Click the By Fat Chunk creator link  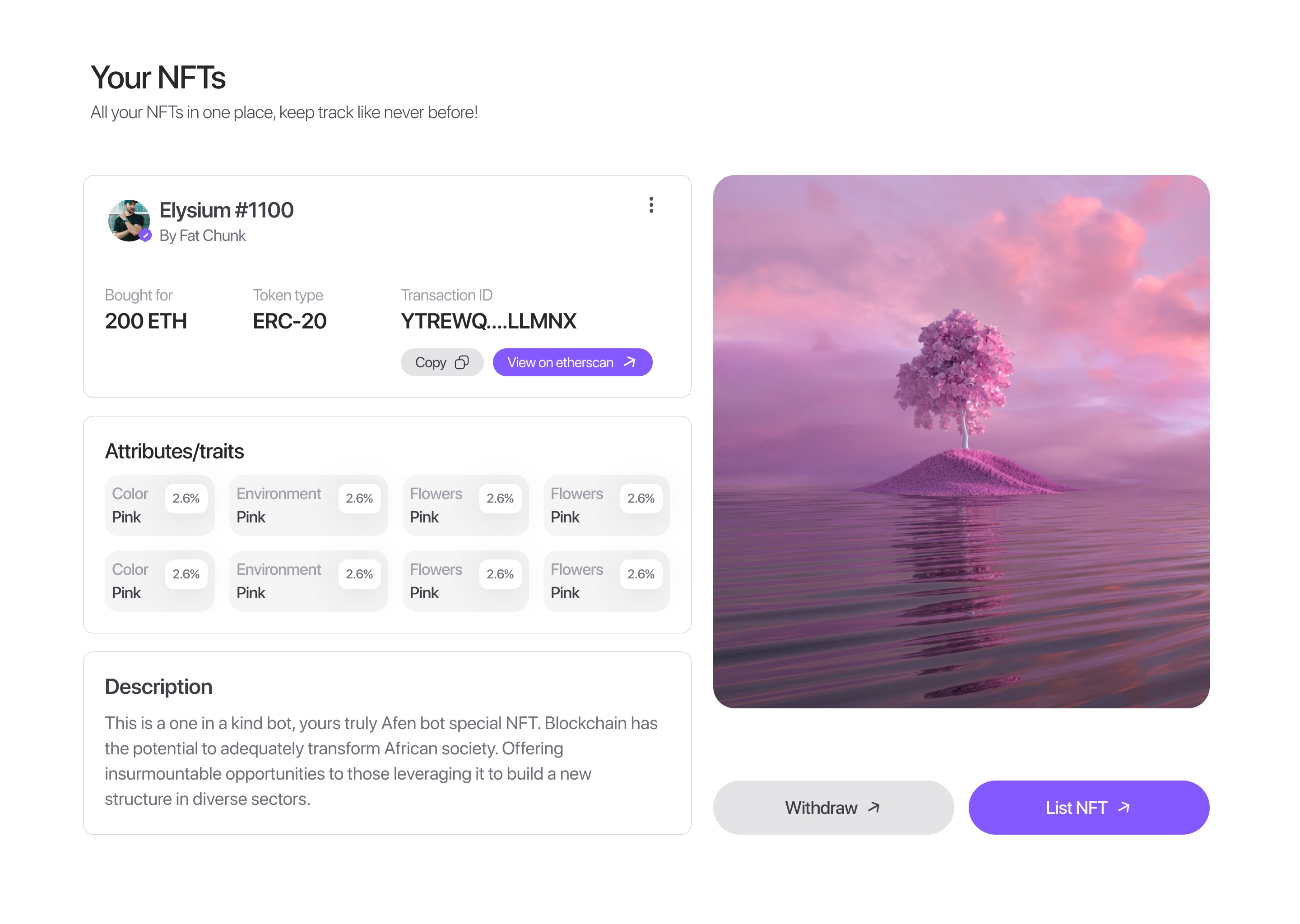tap(203, 236)
